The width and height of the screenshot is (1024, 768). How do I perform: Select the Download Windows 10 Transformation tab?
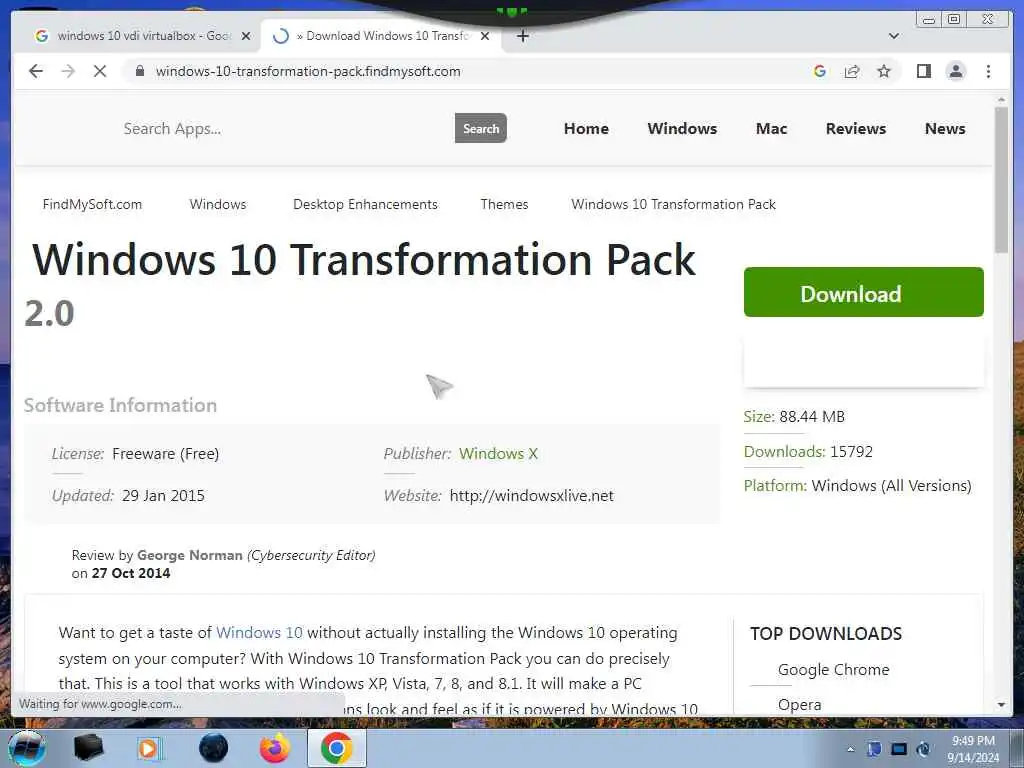point(381,36)
